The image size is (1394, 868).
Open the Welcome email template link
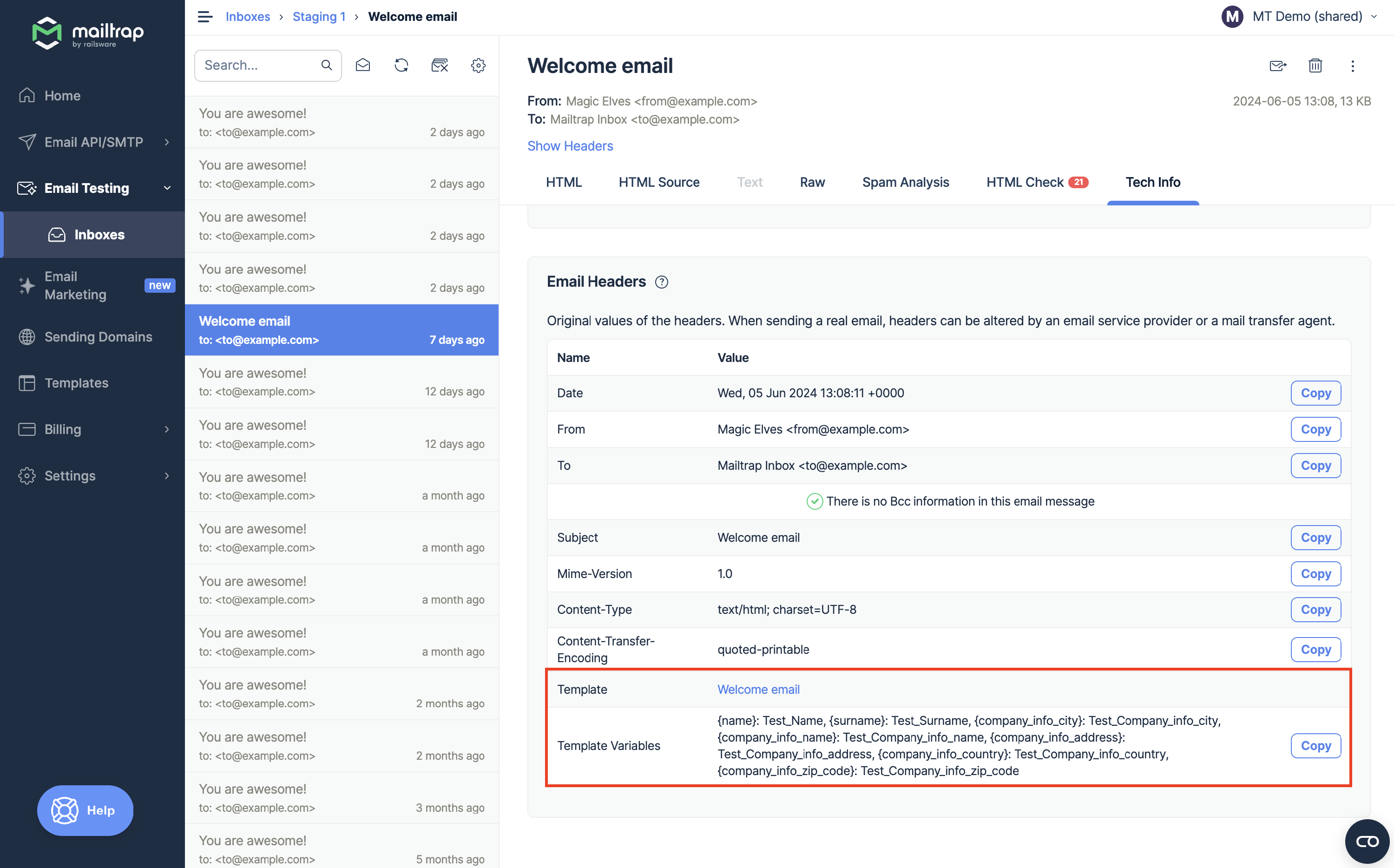(x=758, y=689)
